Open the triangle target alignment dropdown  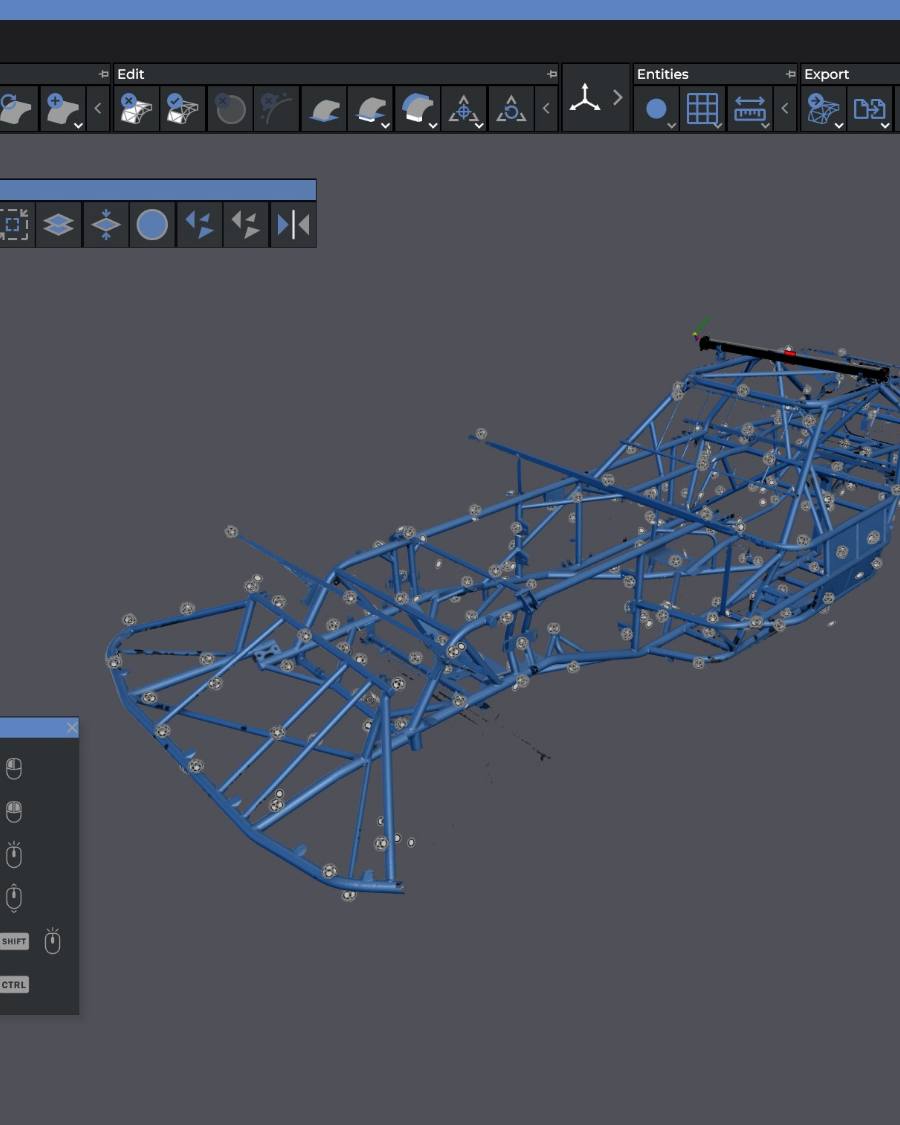pos(479,126)
